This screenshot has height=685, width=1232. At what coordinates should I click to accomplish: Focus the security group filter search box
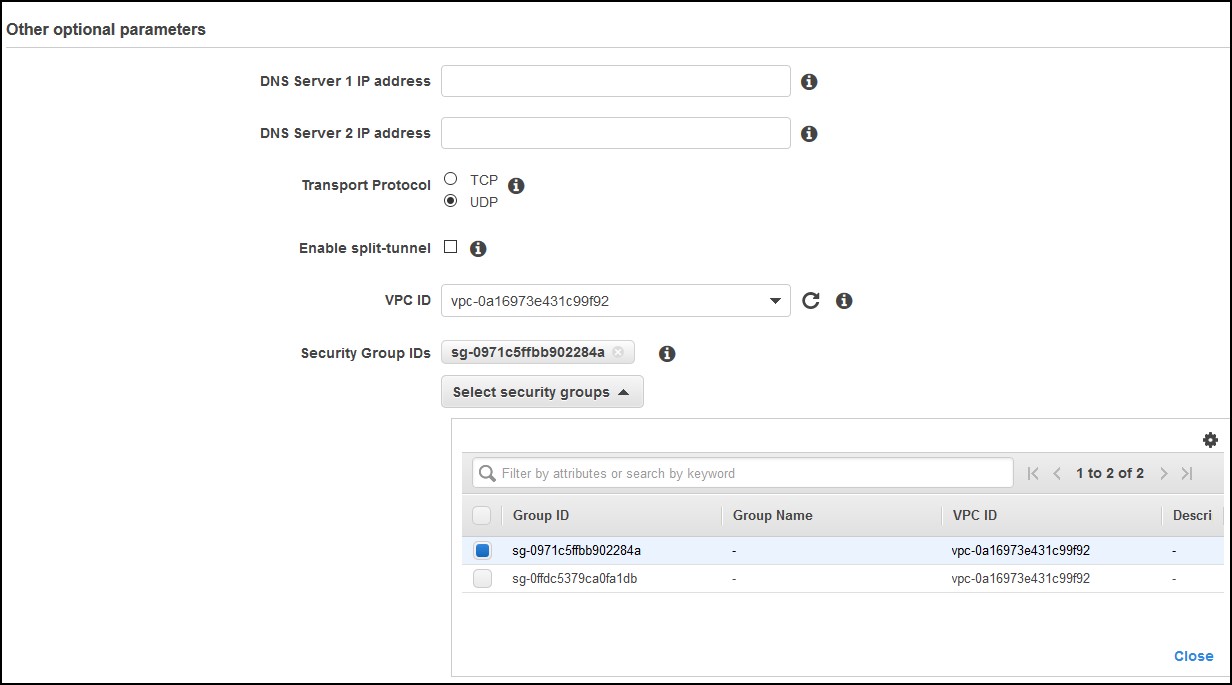pos(742,473)
